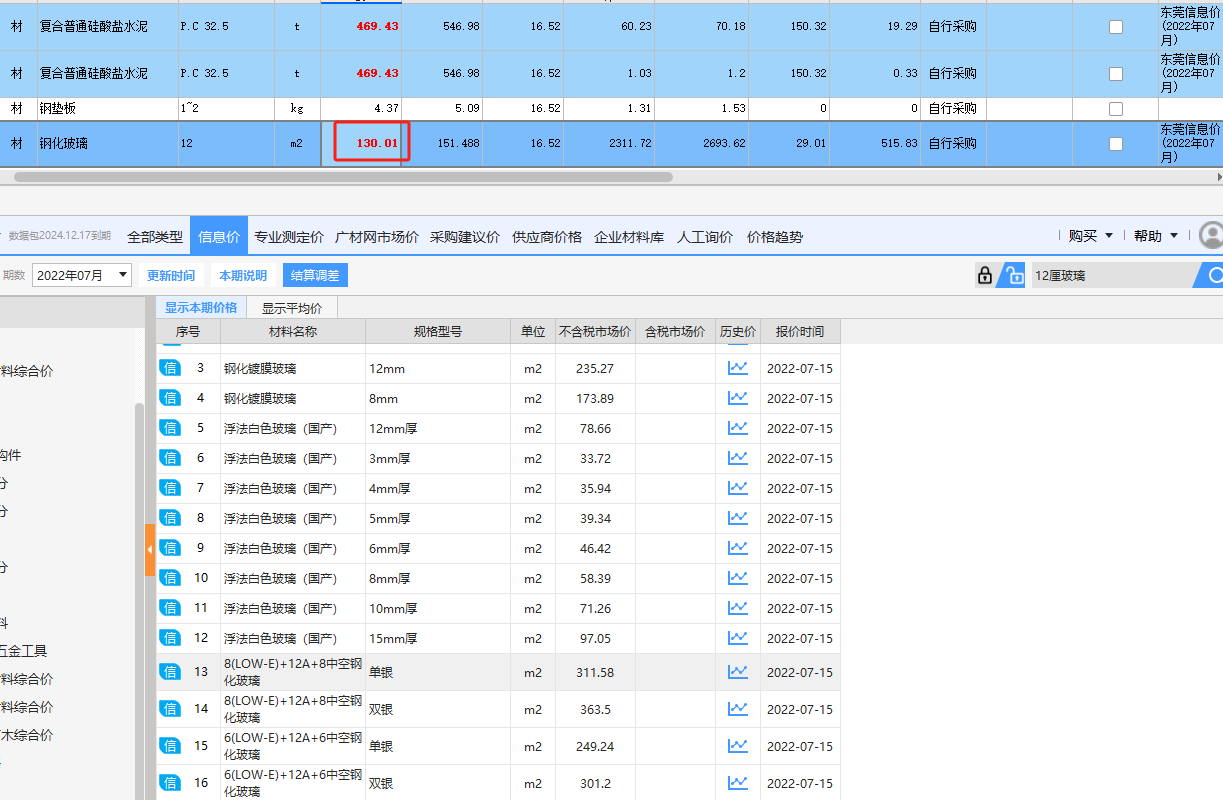This screenshot has height=800, width=1223.
Task: Open history chart for row 13 单银
Action: pos(738,672)
